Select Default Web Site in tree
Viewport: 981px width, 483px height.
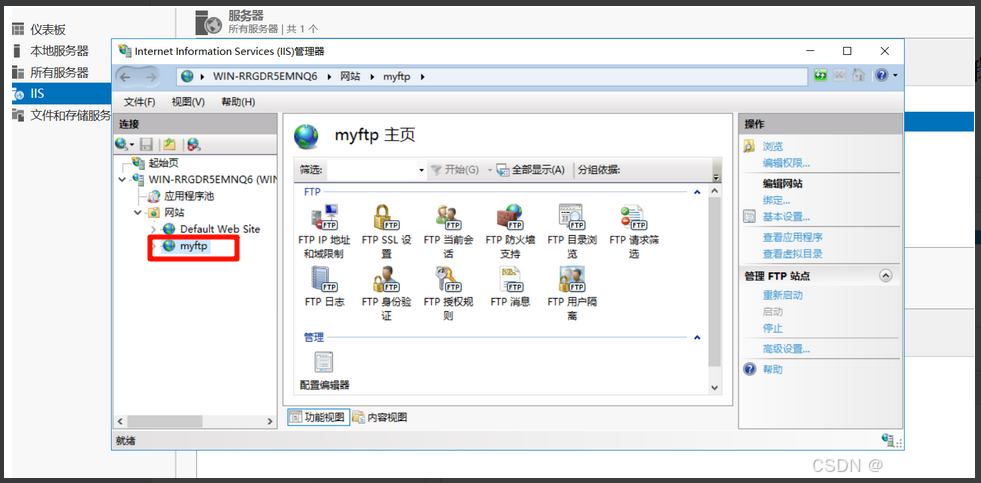click(x=220, y=229)
